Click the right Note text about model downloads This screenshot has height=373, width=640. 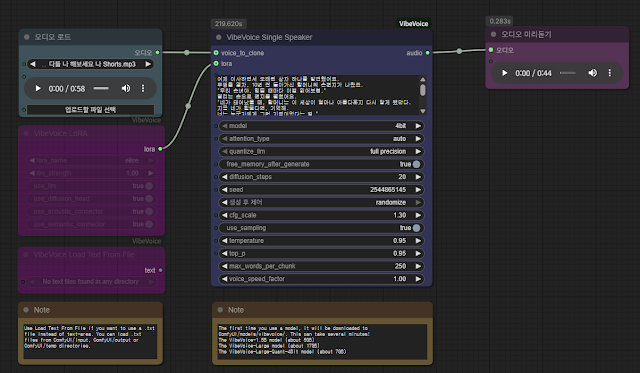pos(294,340)
